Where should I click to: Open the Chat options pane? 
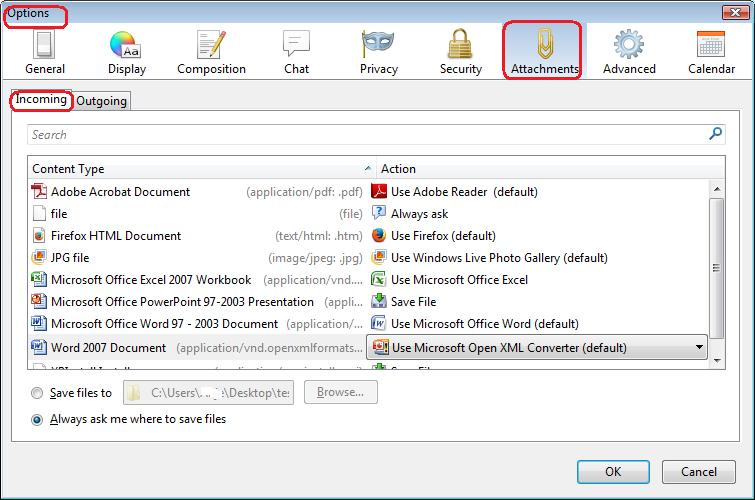[296, 52]
